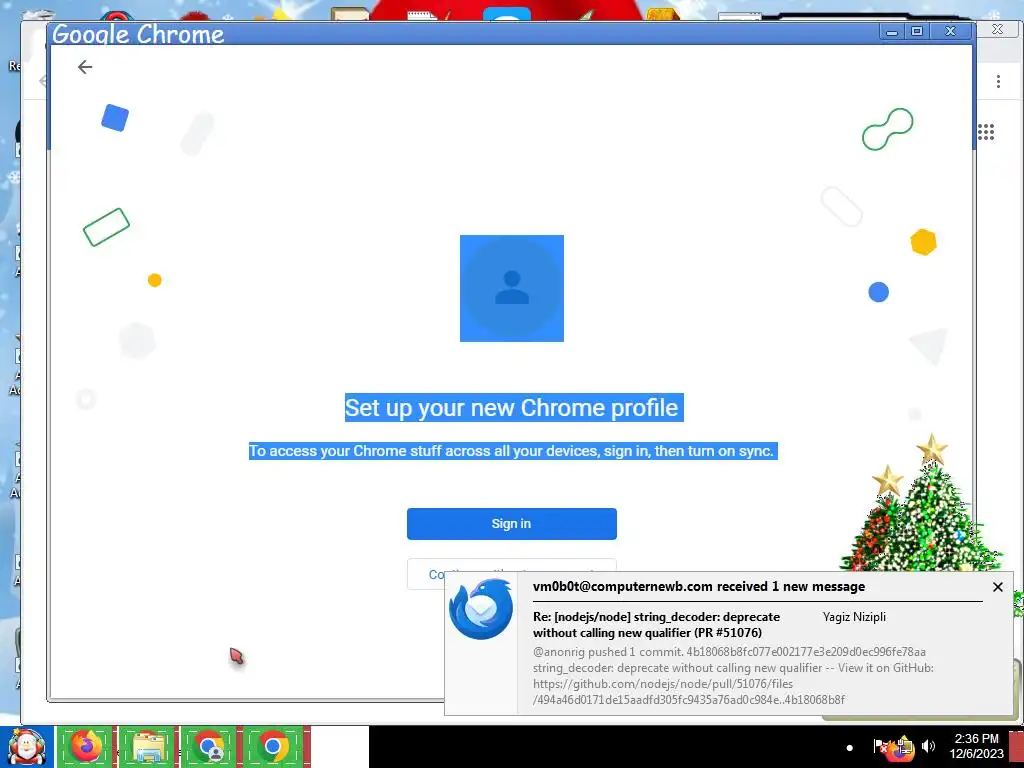Click the sync description text below the heading
Screen dimensions: 1024x768
click(x=513, y=451)
